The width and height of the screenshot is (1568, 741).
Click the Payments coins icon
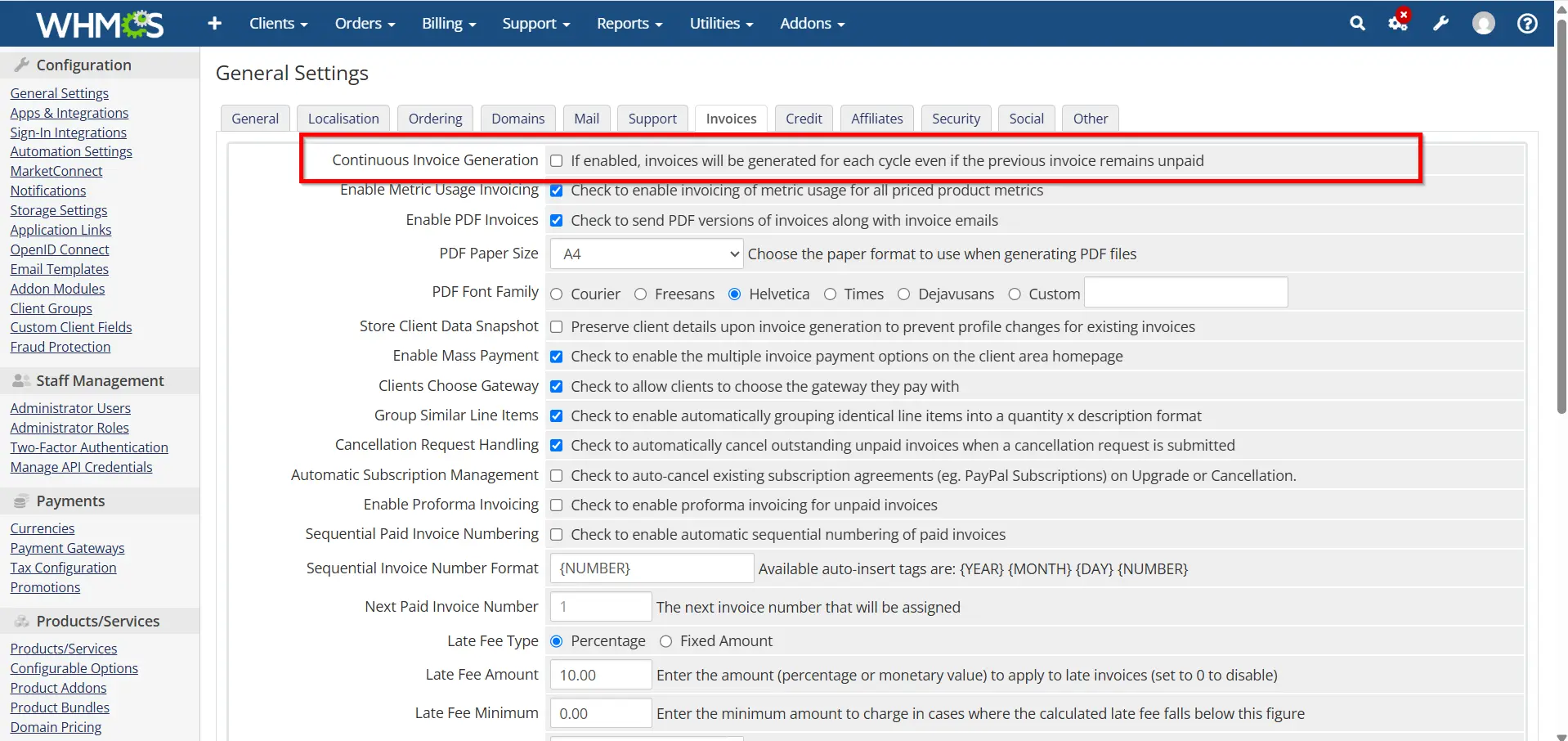pos(21,501)
